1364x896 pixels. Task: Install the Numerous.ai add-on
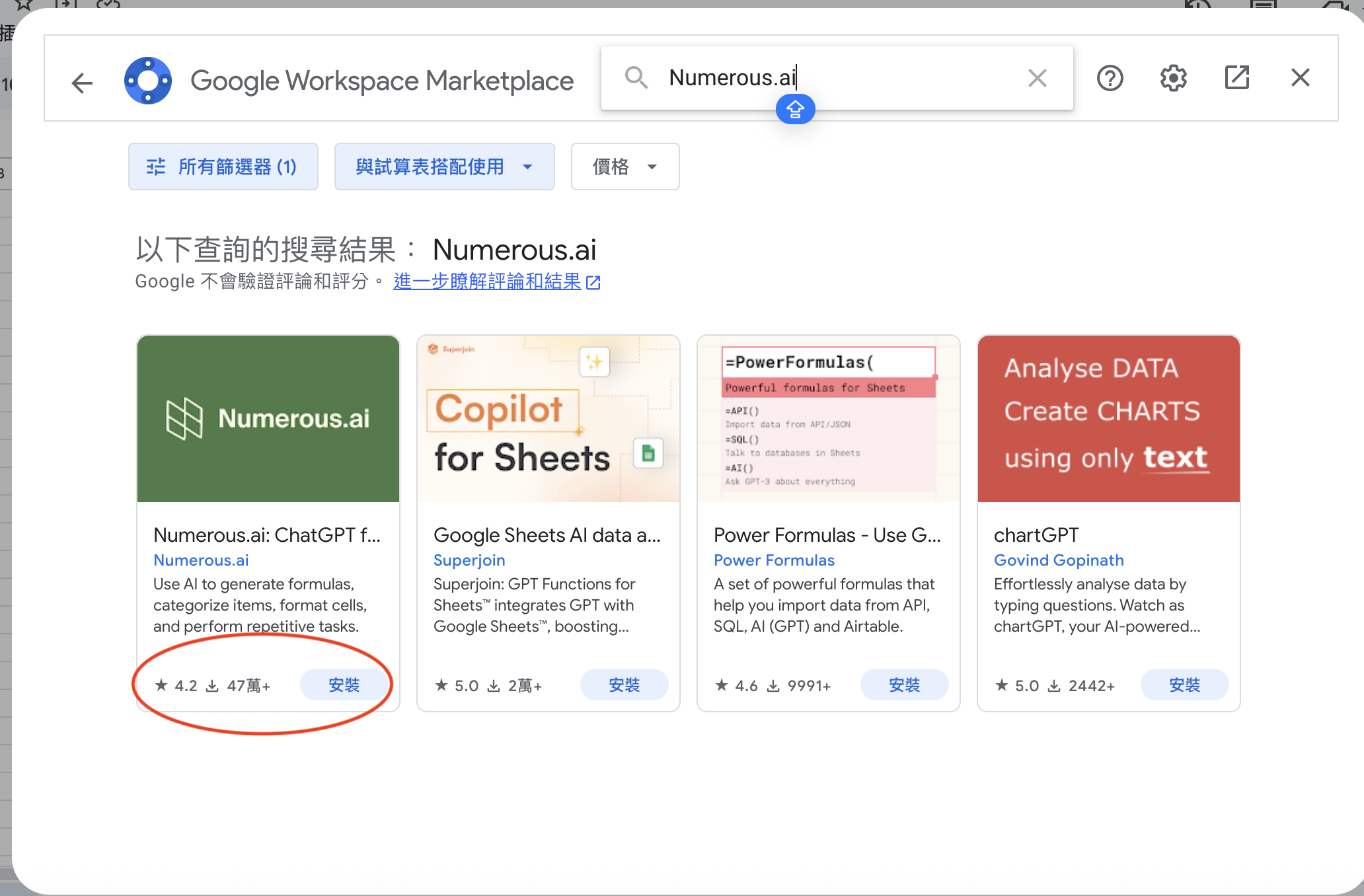pyautogui.click(x=344, y=685)
